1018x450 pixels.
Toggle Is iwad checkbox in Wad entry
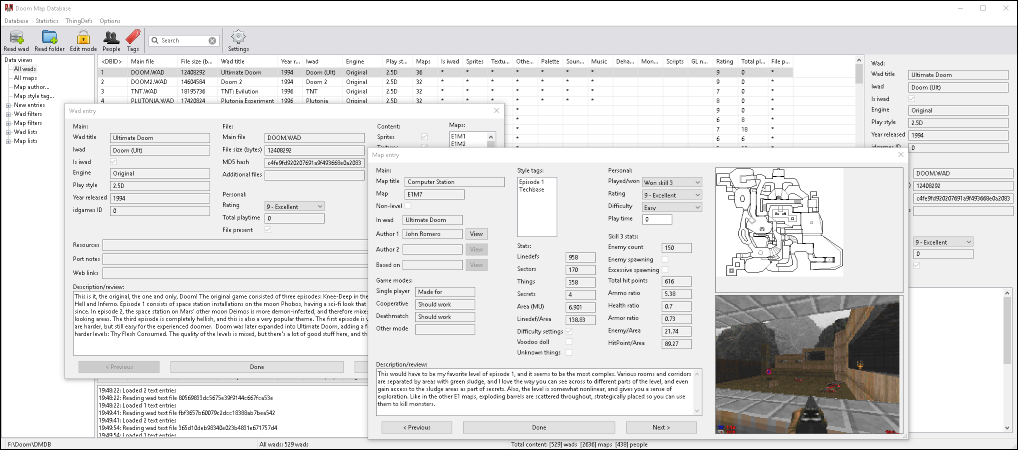click(x=114, y=161)
